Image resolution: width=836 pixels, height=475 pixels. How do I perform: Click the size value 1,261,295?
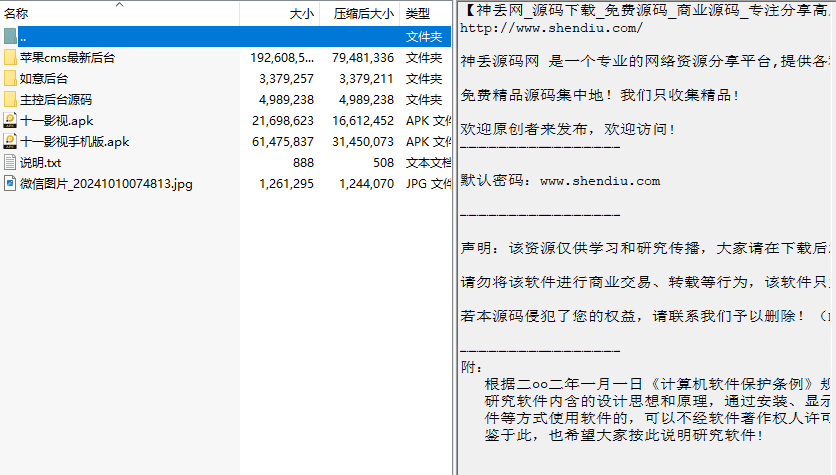(286, 184)
